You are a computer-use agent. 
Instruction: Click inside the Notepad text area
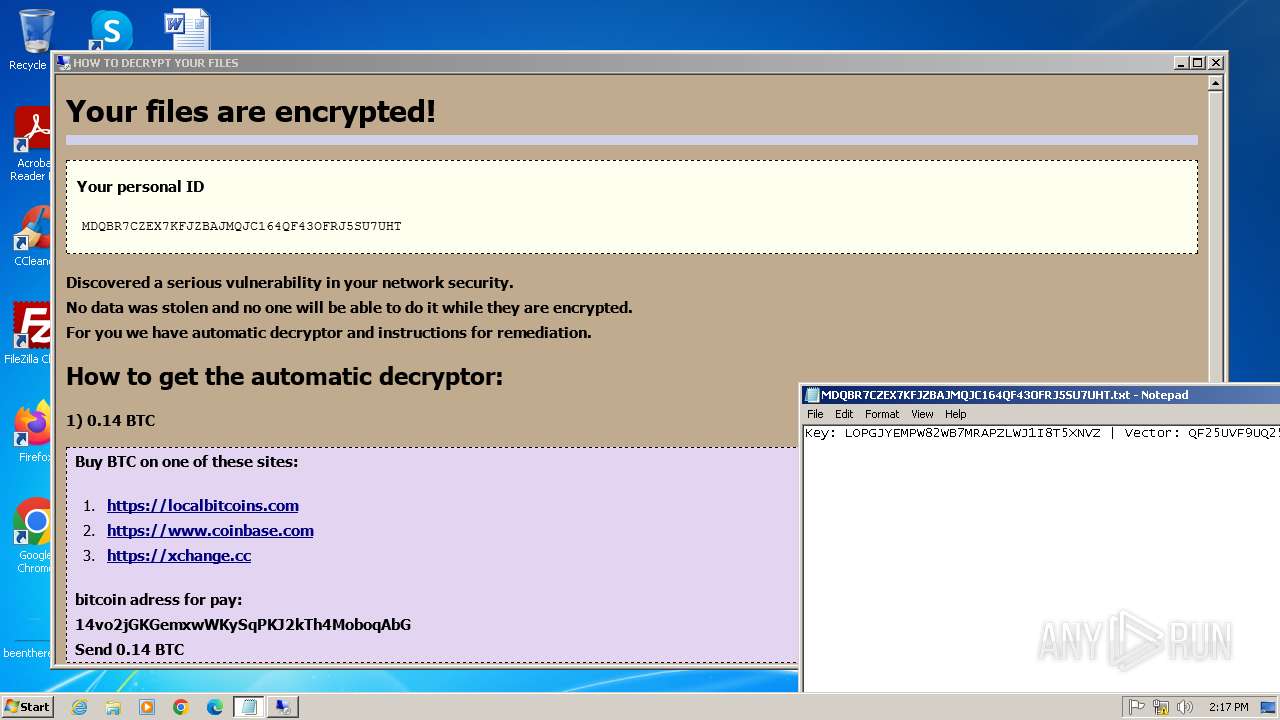click(x=1040, y=560)
